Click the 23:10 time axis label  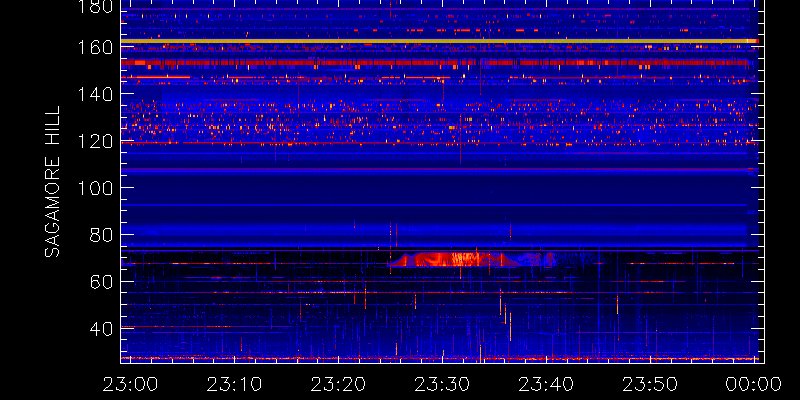click(234, 384)
